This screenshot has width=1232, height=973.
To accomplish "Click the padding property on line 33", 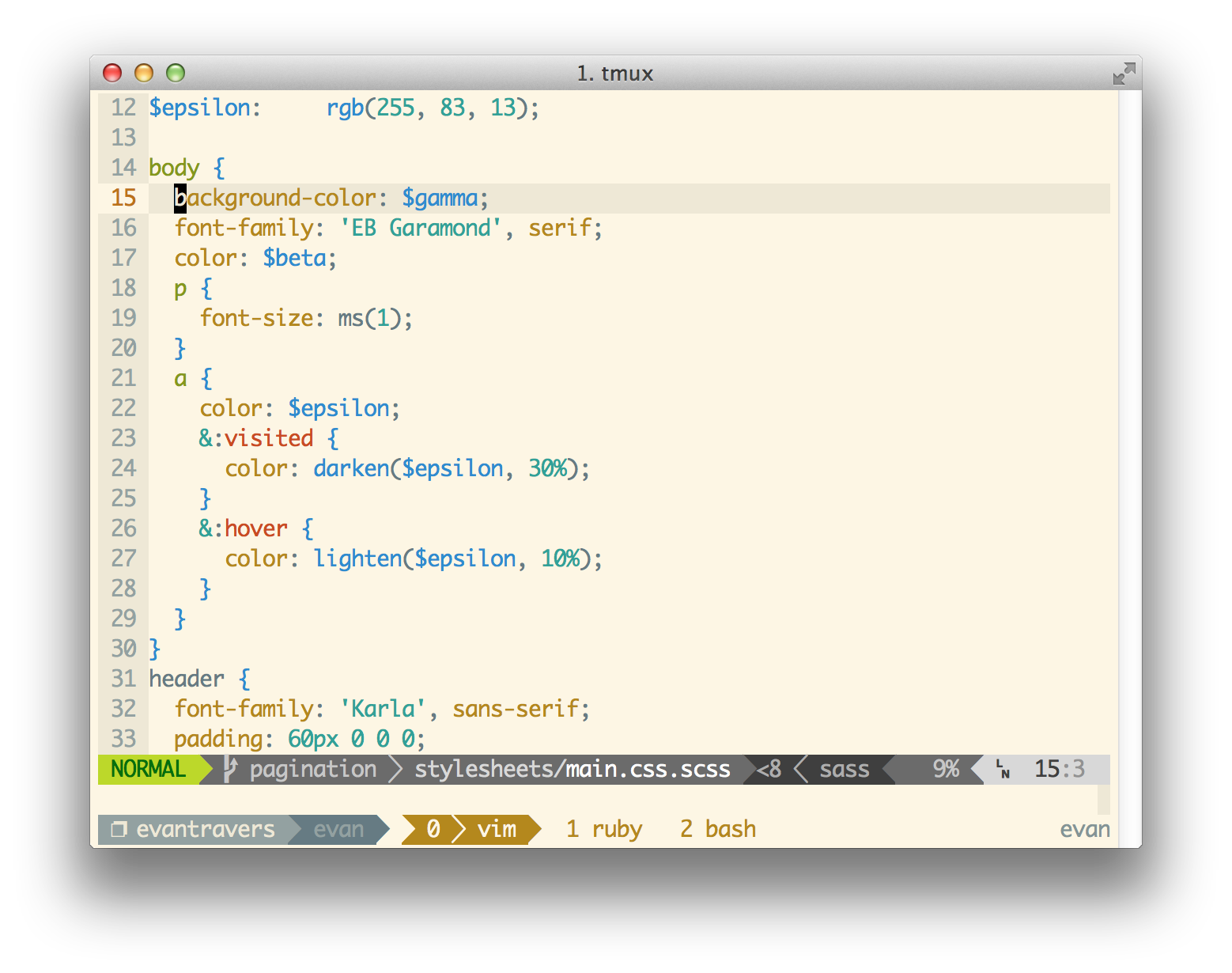I will coord(218,739).
